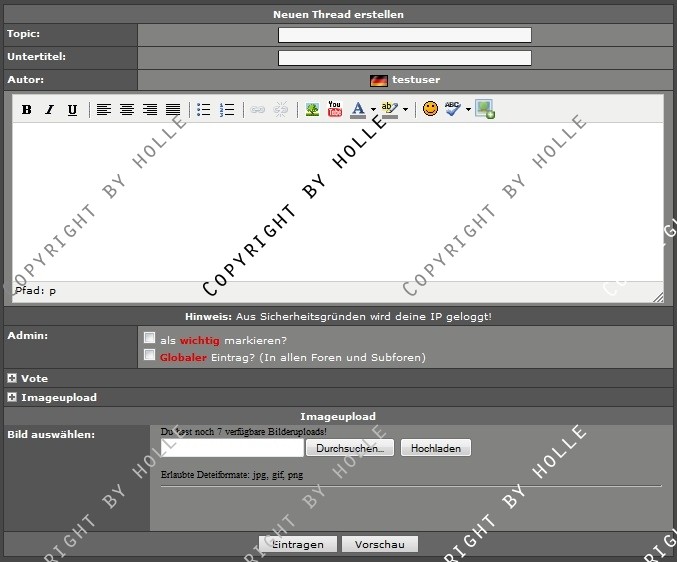Insert a bulleted list
The height and width of the screenshot is (562, 677).
pos(203,110)
